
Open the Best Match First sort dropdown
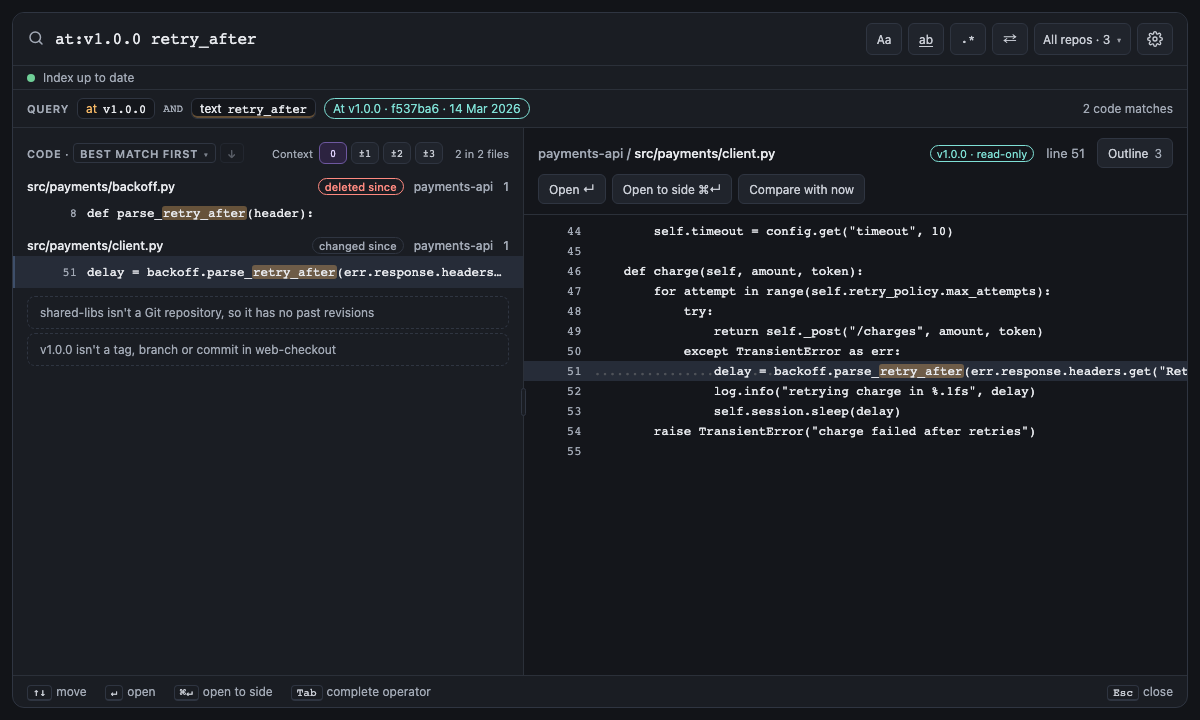[x=145, y=154]
